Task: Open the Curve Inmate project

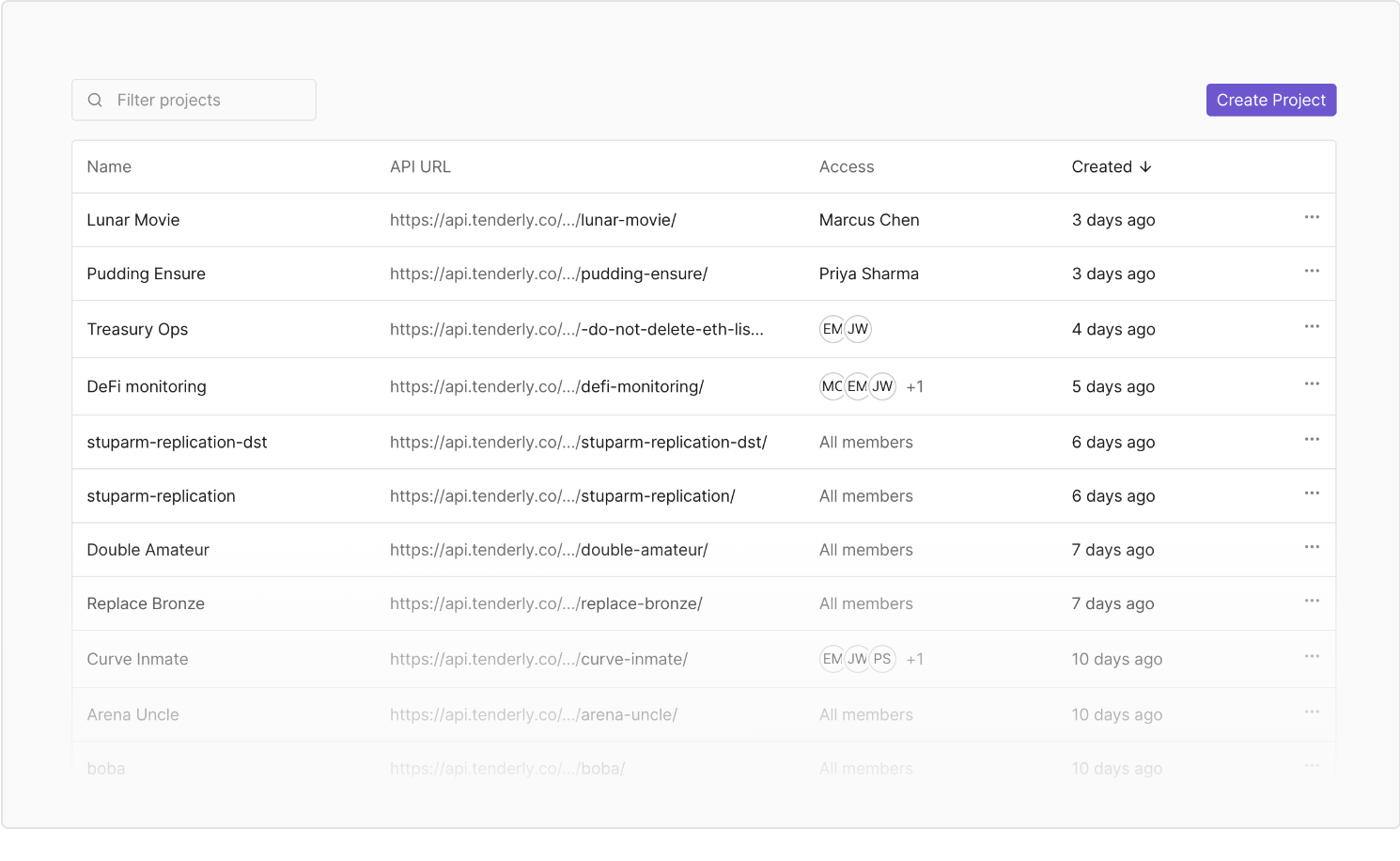Action: pyautogui.click(x=137, y=659)
